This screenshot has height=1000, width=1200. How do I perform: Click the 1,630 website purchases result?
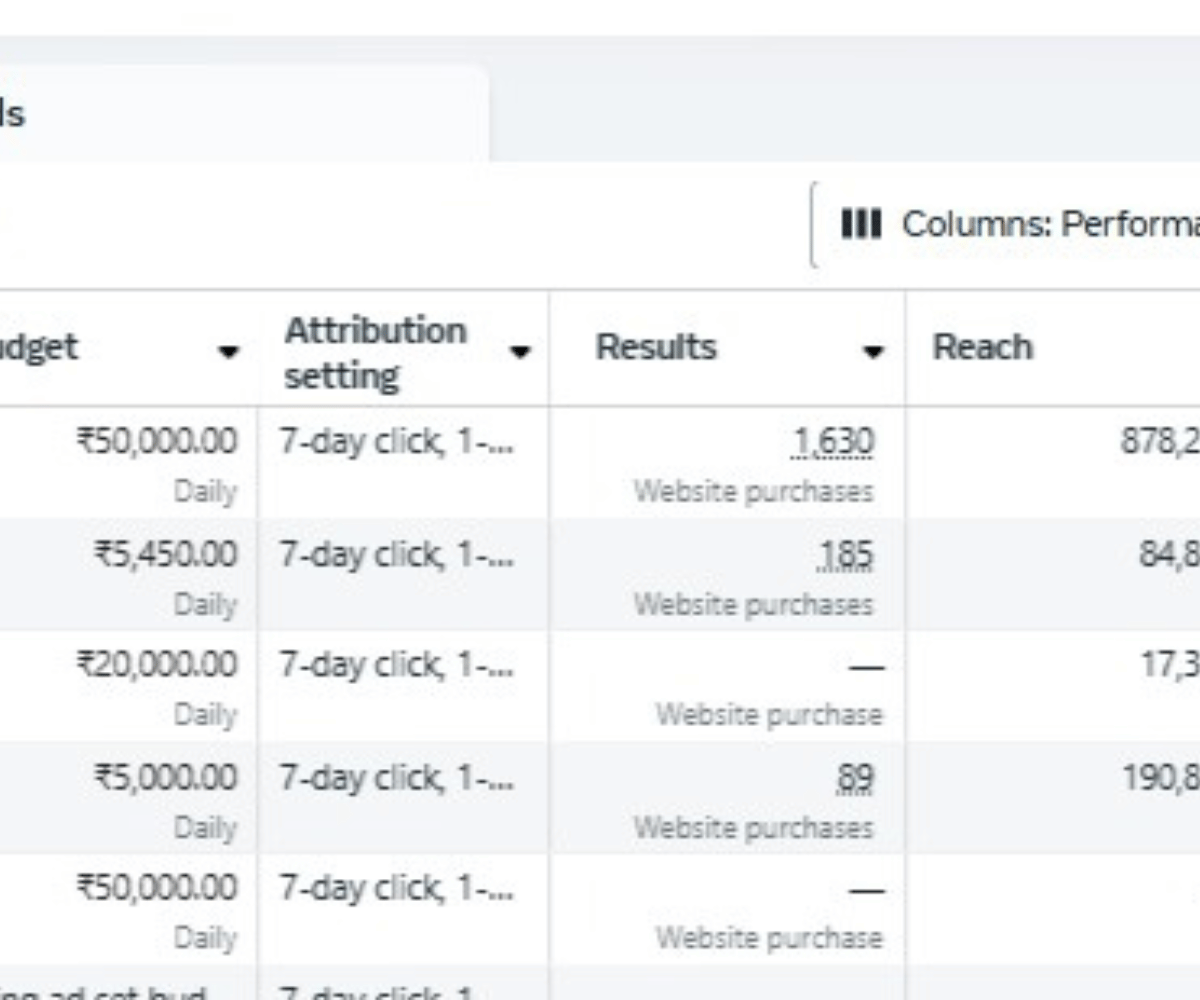click(x=846, y=441)
